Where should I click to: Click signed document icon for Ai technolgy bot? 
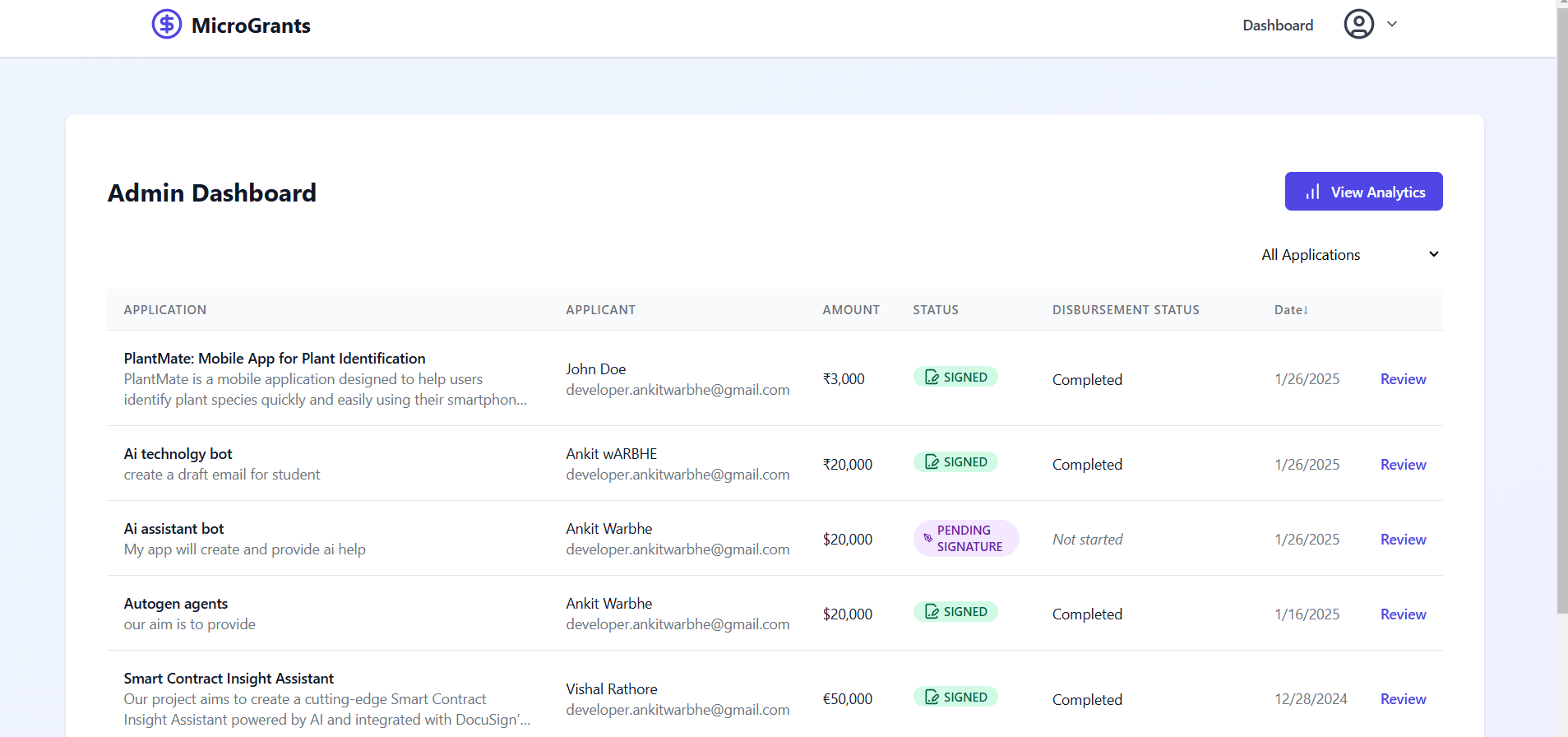click(x=932, y=462)
